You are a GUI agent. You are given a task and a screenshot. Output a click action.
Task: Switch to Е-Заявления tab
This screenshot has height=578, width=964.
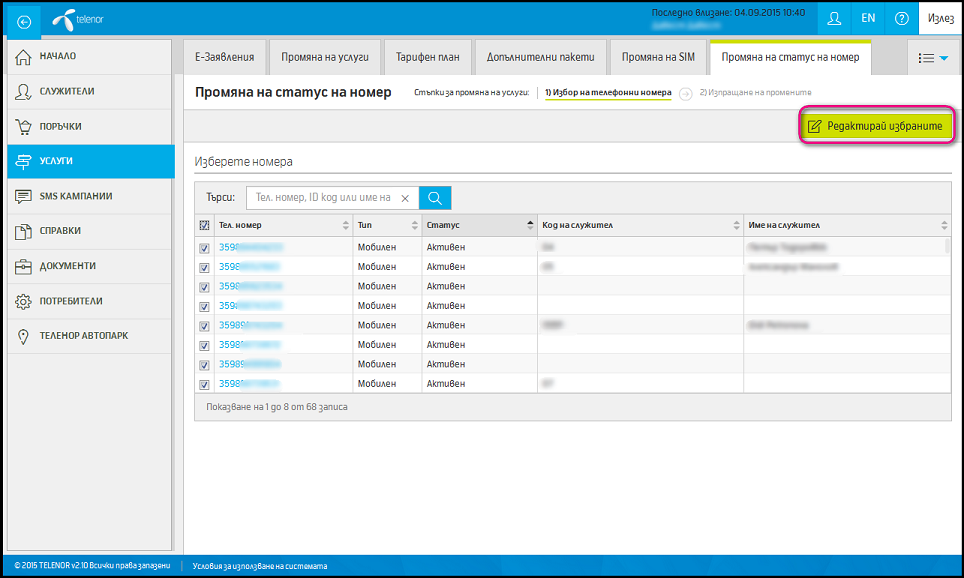point(224,57)
